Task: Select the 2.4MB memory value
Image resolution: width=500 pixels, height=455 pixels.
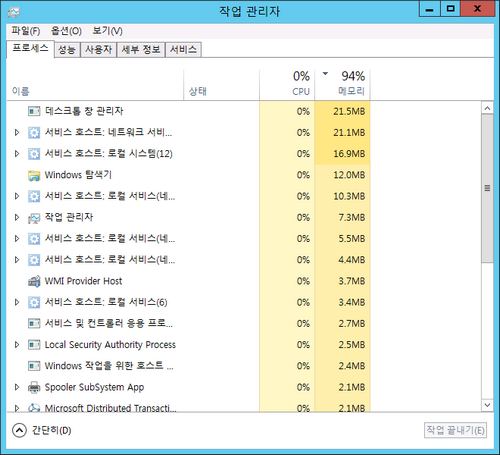Action: [352, 366]
